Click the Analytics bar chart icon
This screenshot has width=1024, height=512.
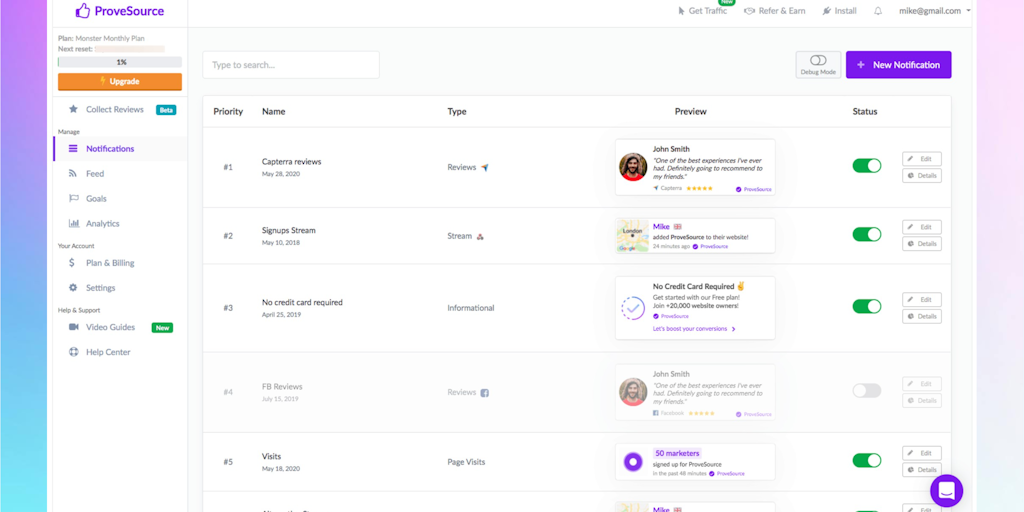[x=73, y=223]
